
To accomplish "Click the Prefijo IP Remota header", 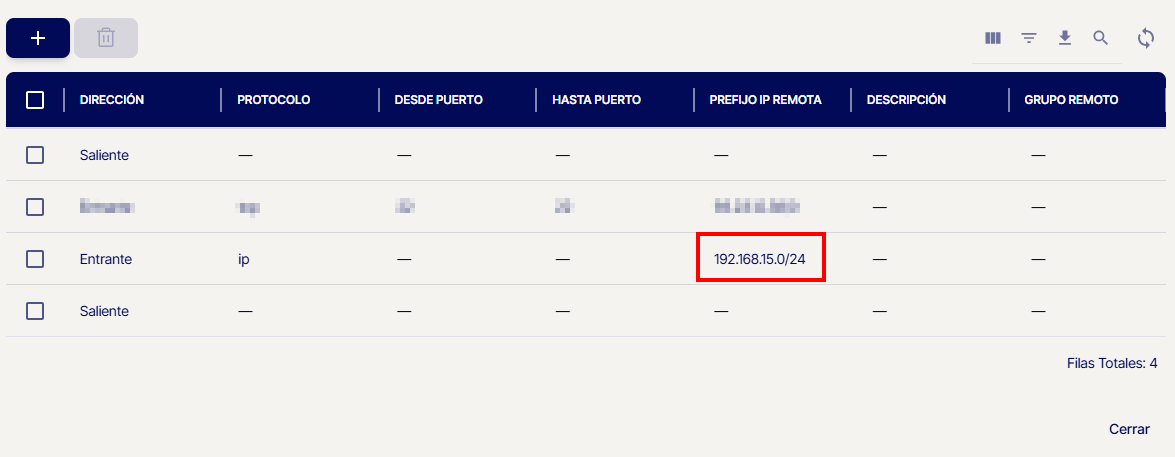I will 765,100.
